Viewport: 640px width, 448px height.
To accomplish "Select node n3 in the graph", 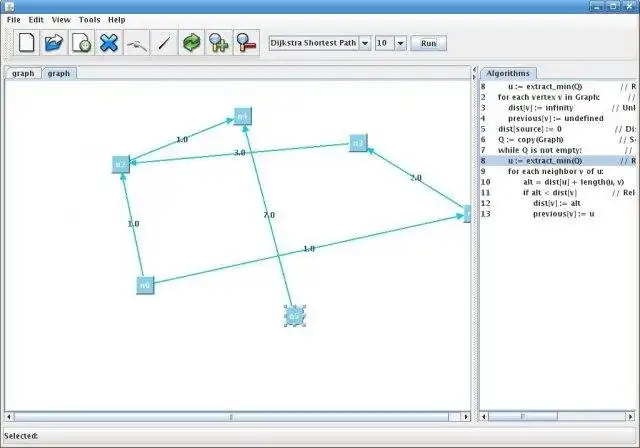I will (358, 143).
